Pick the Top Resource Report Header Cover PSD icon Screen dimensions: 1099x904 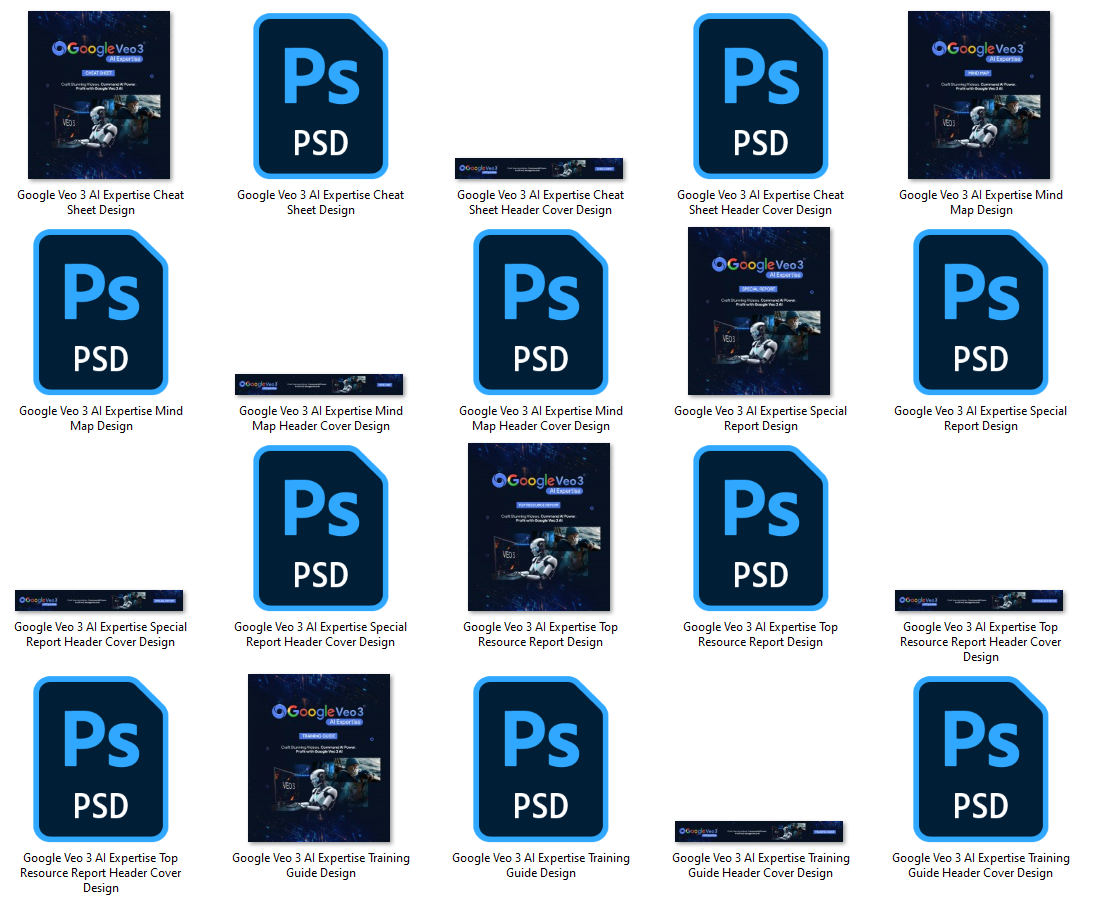pos(101,759)
